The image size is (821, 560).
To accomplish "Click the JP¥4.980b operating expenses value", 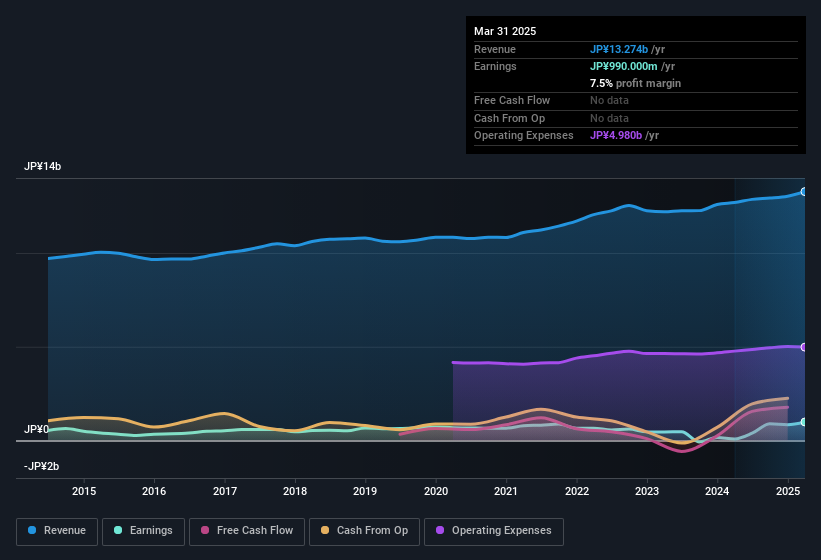I will (x=616, y=136).
